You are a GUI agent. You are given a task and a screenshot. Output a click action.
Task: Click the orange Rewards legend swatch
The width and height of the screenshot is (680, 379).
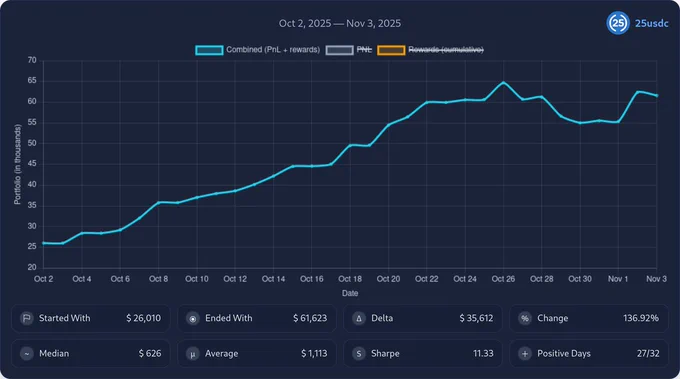point(391,50)
